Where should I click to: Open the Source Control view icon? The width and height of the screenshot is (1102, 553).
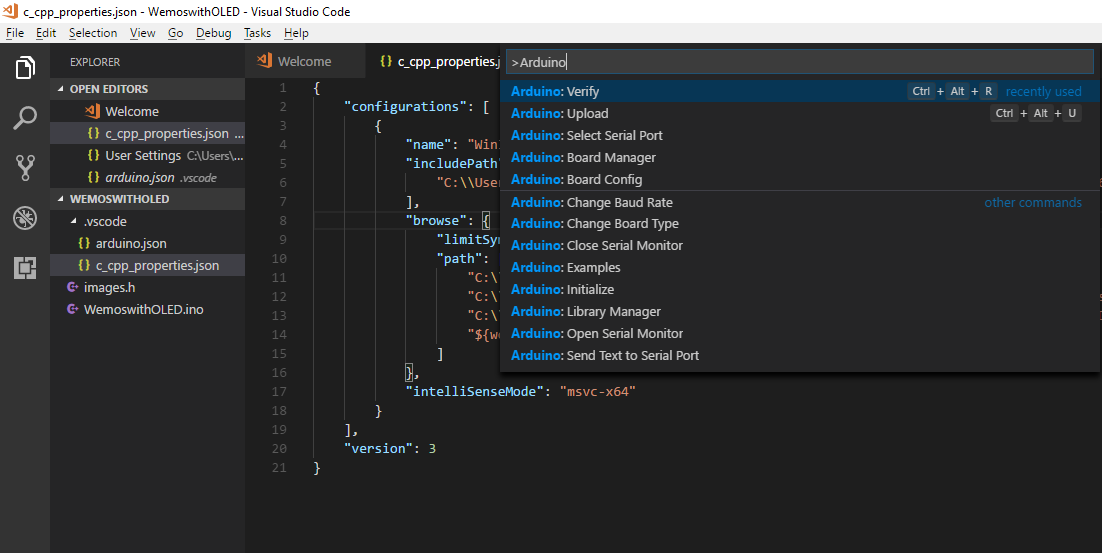coord(25,168)
